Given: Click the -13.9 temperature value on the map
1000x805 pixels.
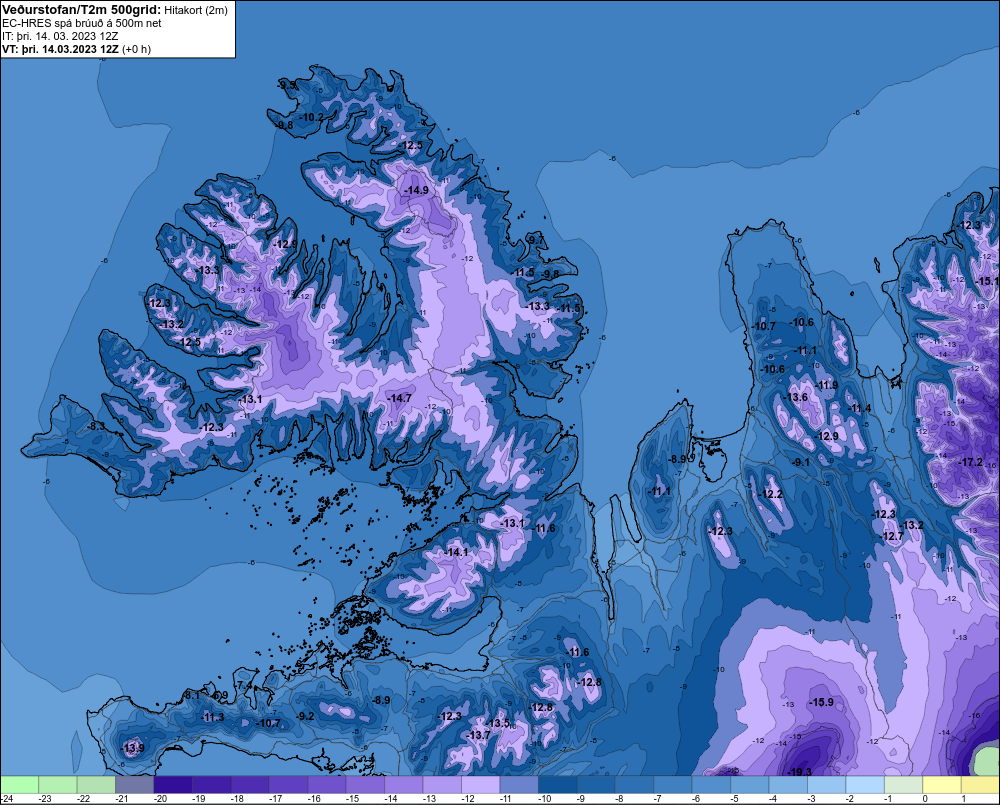Looking at the screenshot, I should (133, 748).
